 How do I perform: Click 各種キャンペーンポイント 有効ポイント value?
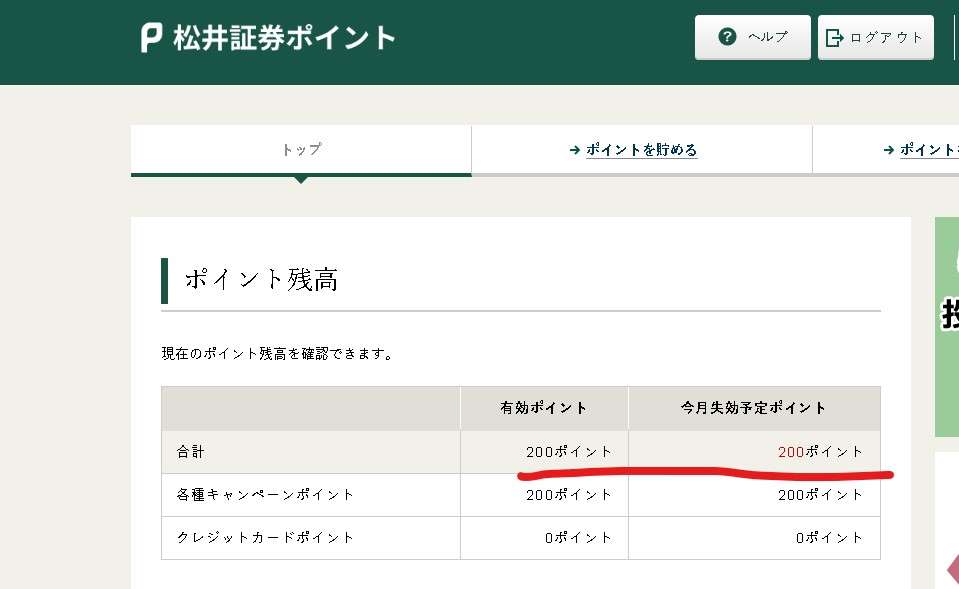click(569, 495)
